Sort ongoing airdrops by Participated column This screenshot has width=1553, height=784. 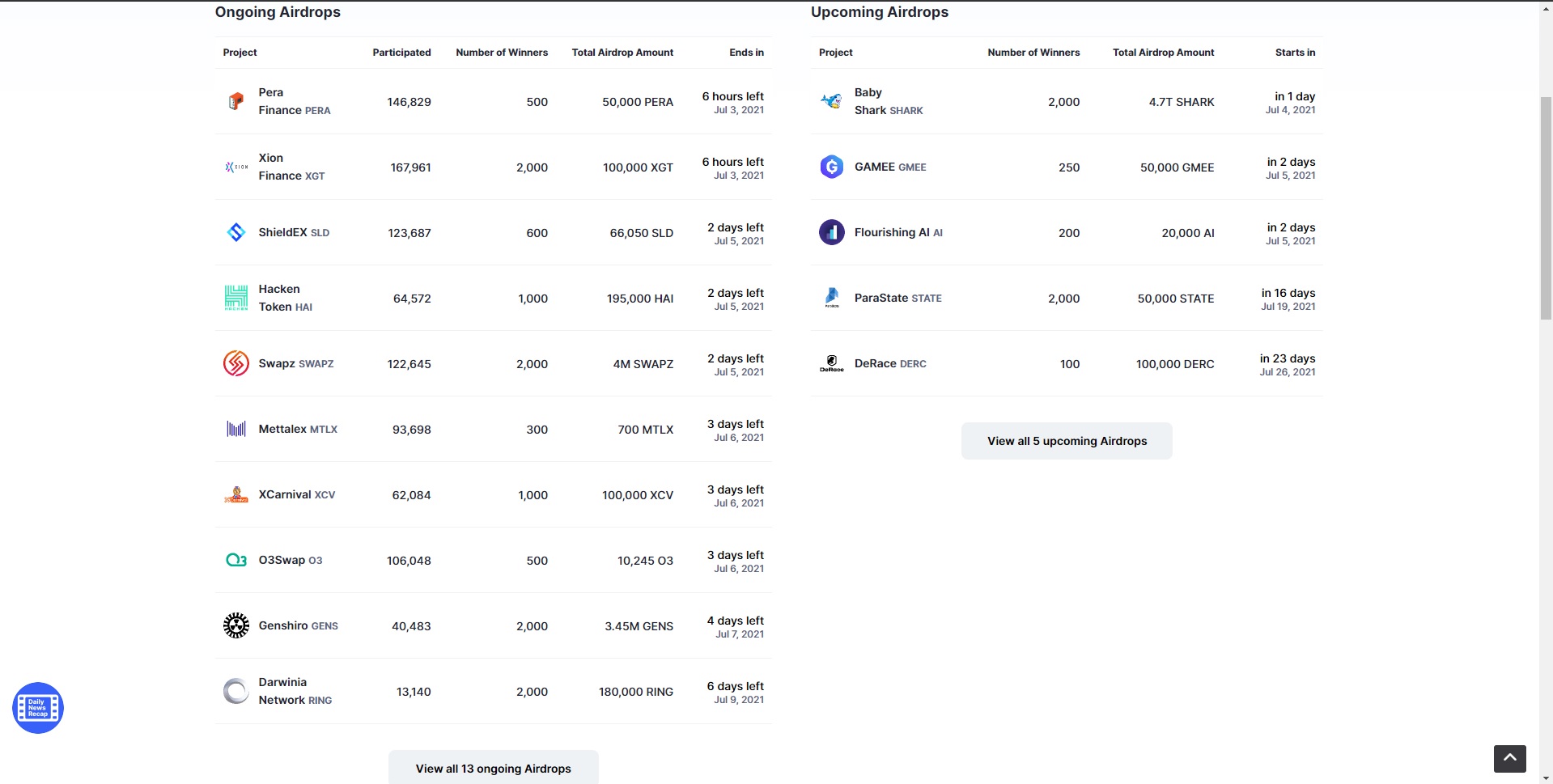tap(401, 52)
